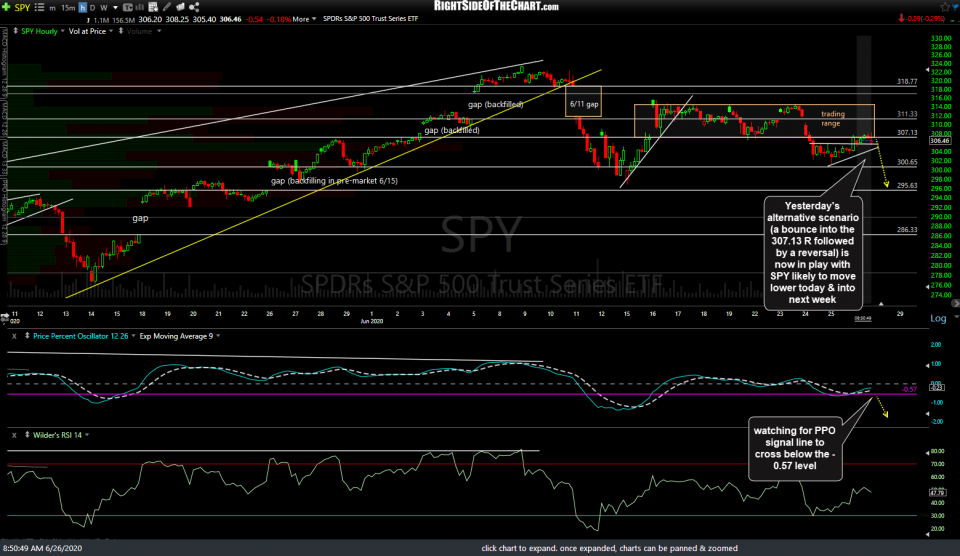Select the 'D' daily timeframe
This screenshot has width=960, height=556.
point(92,8)
